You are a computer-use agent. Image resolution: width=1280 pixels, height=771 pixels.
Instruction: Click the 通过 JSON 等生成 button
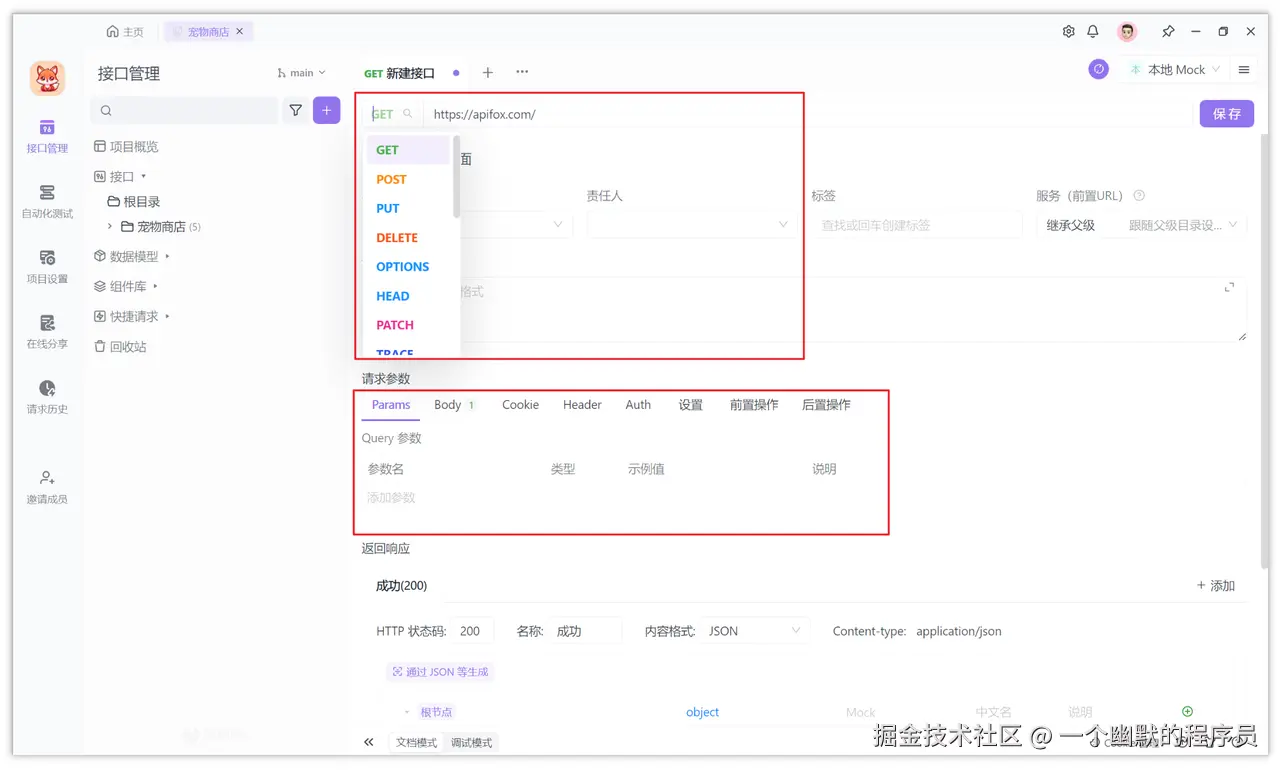[x=440, y=672]
